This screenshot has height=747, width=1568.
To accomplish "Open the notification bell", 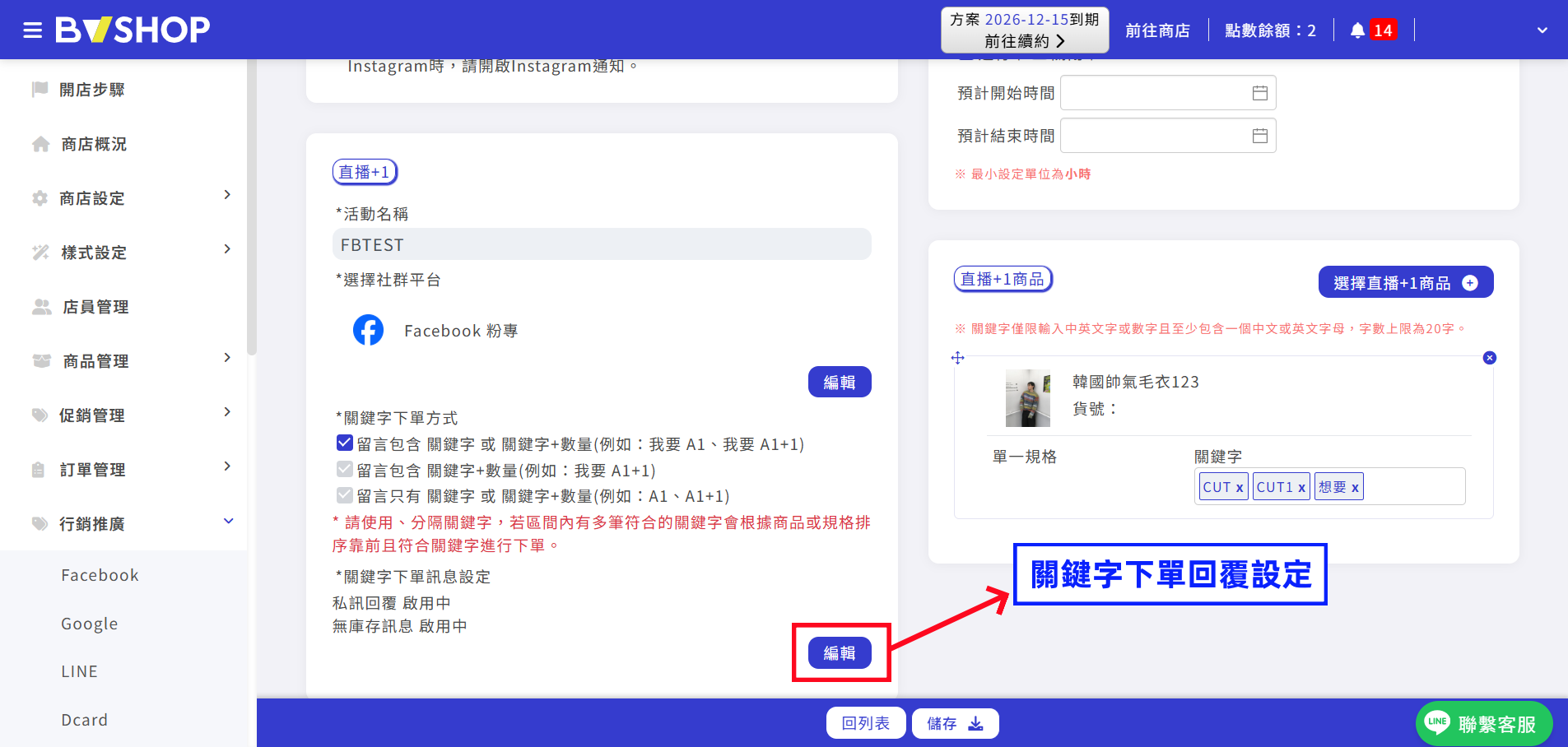I will [x=1357, y=30].
